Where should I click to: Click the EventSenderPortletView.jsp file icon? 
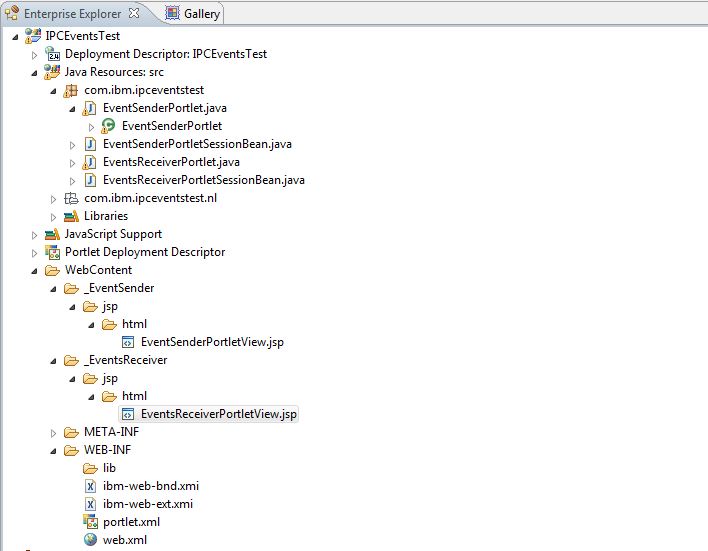coord(128,342)
